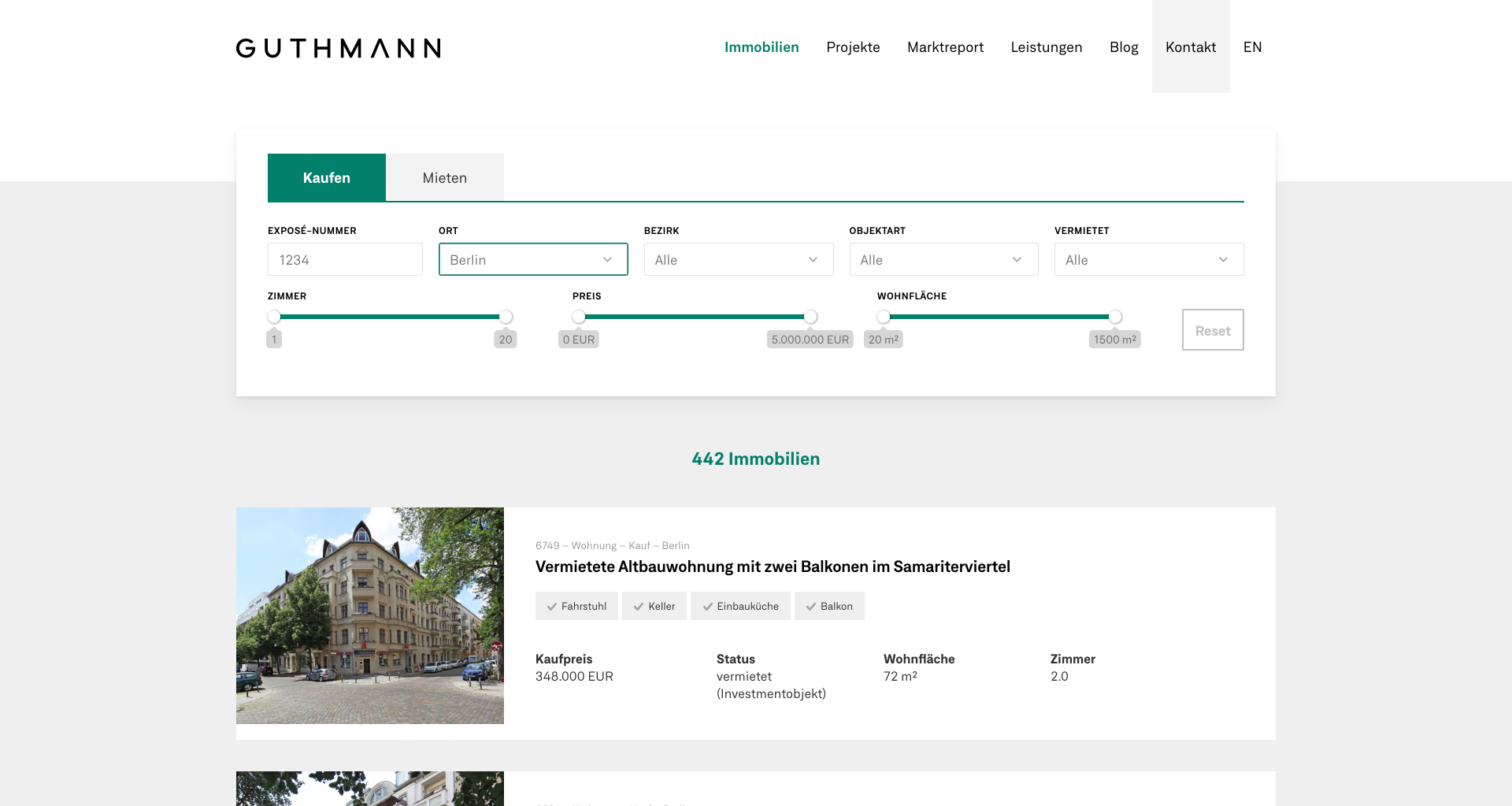Image resolution: width=1512 pixels, height=806 pixels.
Task: Open the Projekte menu item
Action: (853, 47)
